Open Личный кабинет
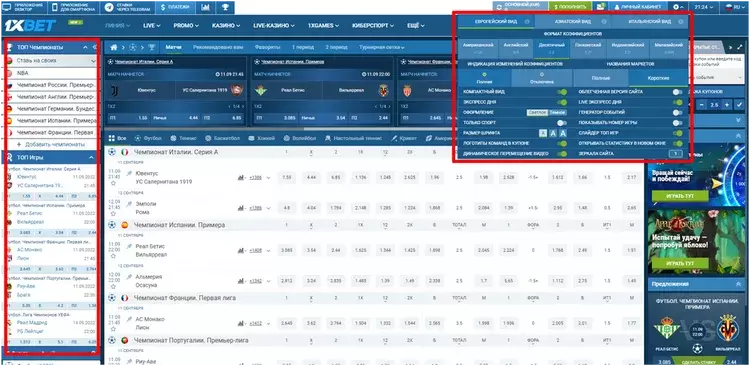 tap(638, 7)
